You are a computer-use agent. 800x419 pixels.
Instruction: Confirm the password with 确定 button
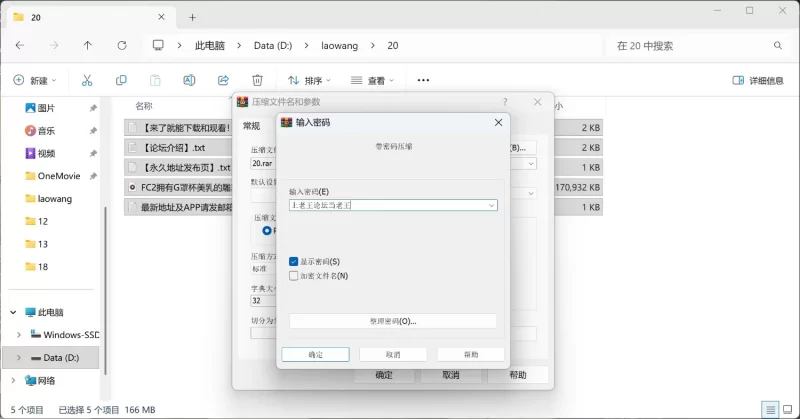click(315, 354)
